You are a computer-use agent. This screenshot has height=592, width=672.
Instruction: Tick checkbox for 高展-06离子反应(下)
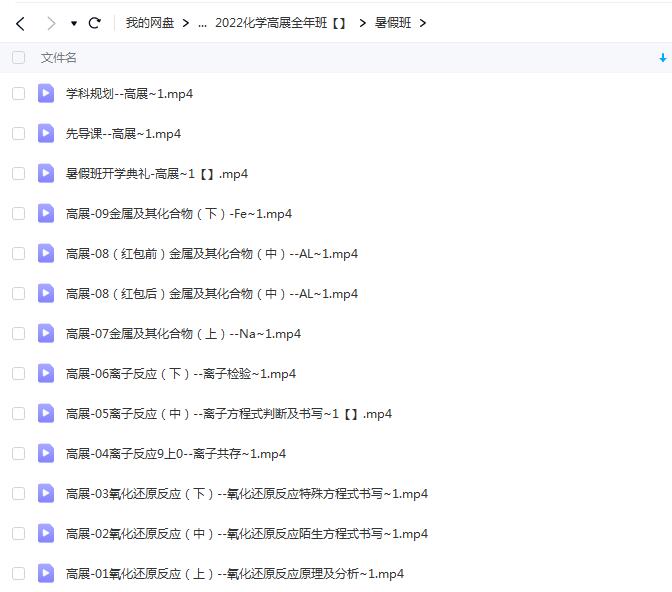(x=18, y=373)
